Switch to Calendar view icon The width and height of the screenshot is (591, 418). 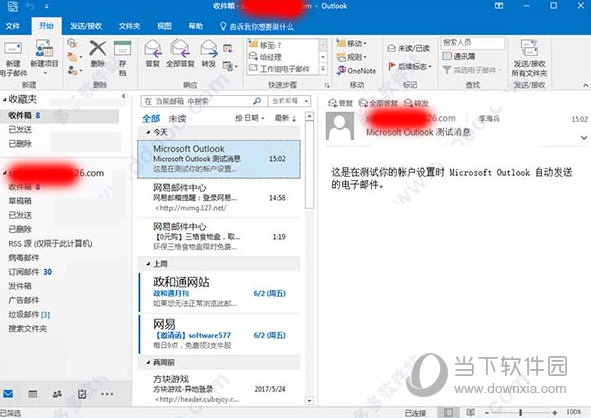click(x=33, y=394)
